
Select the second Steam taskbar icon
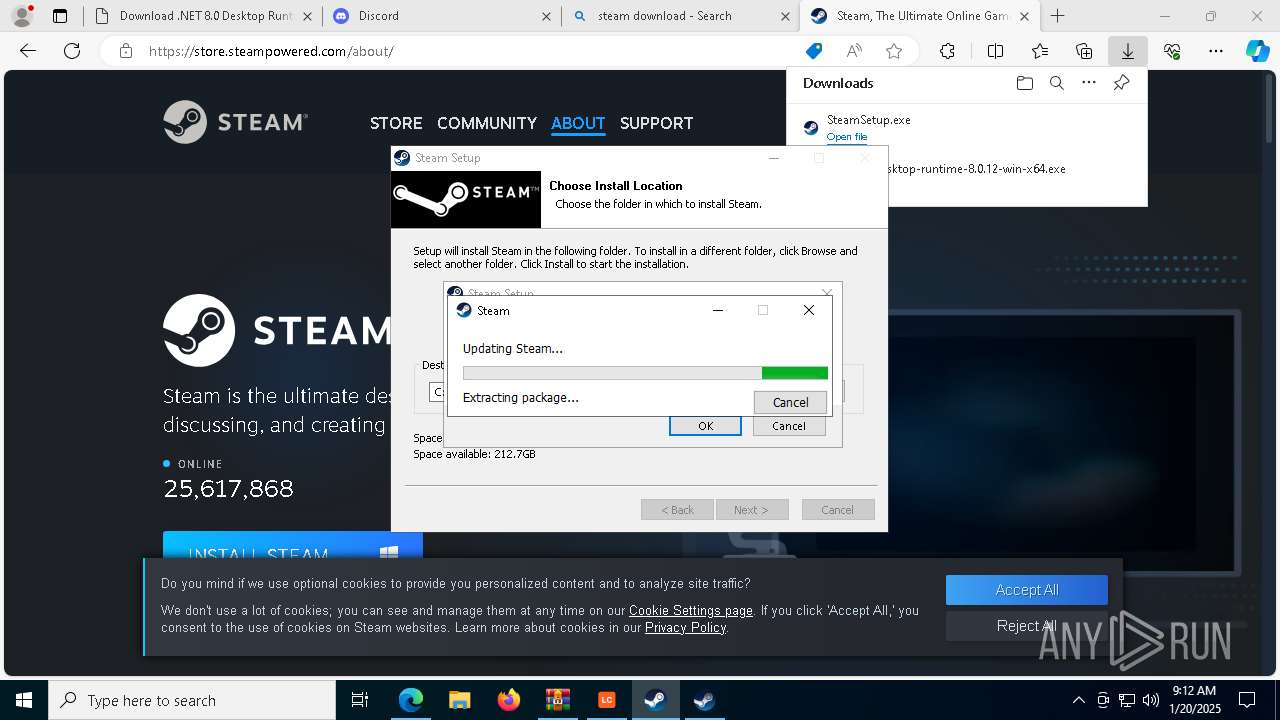(x=704, y=700)
